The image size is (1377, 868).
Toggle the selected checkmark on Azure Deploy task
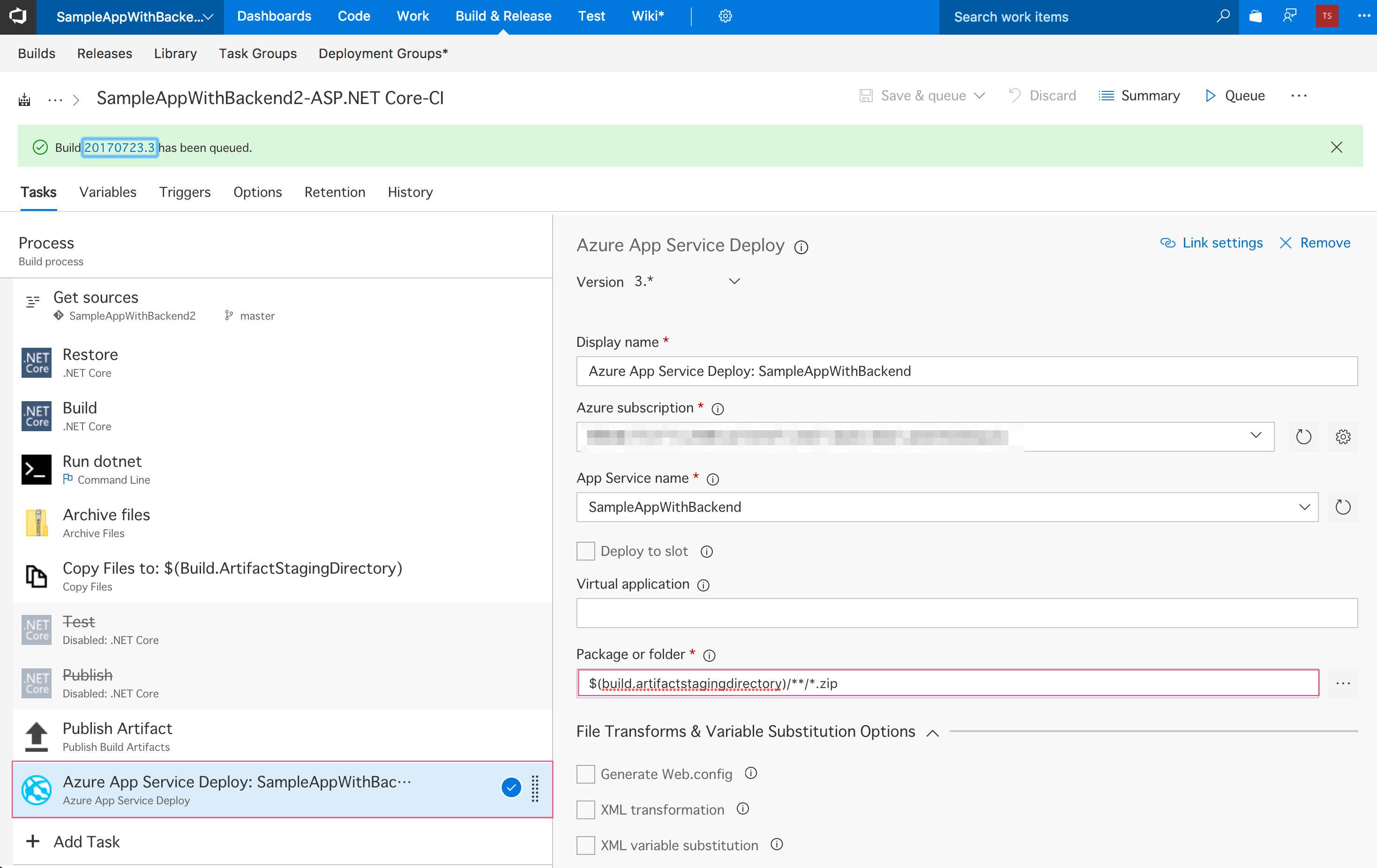tap(511, 788)
